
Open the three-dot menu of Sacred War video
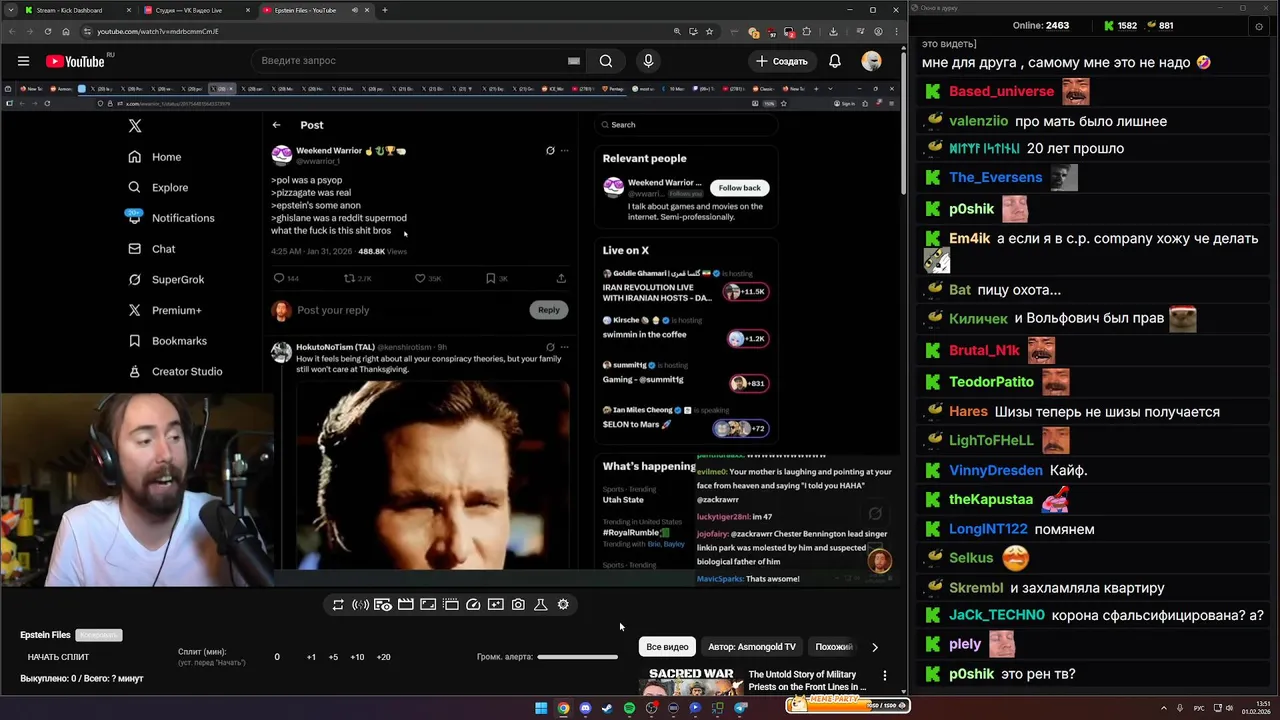884,676
